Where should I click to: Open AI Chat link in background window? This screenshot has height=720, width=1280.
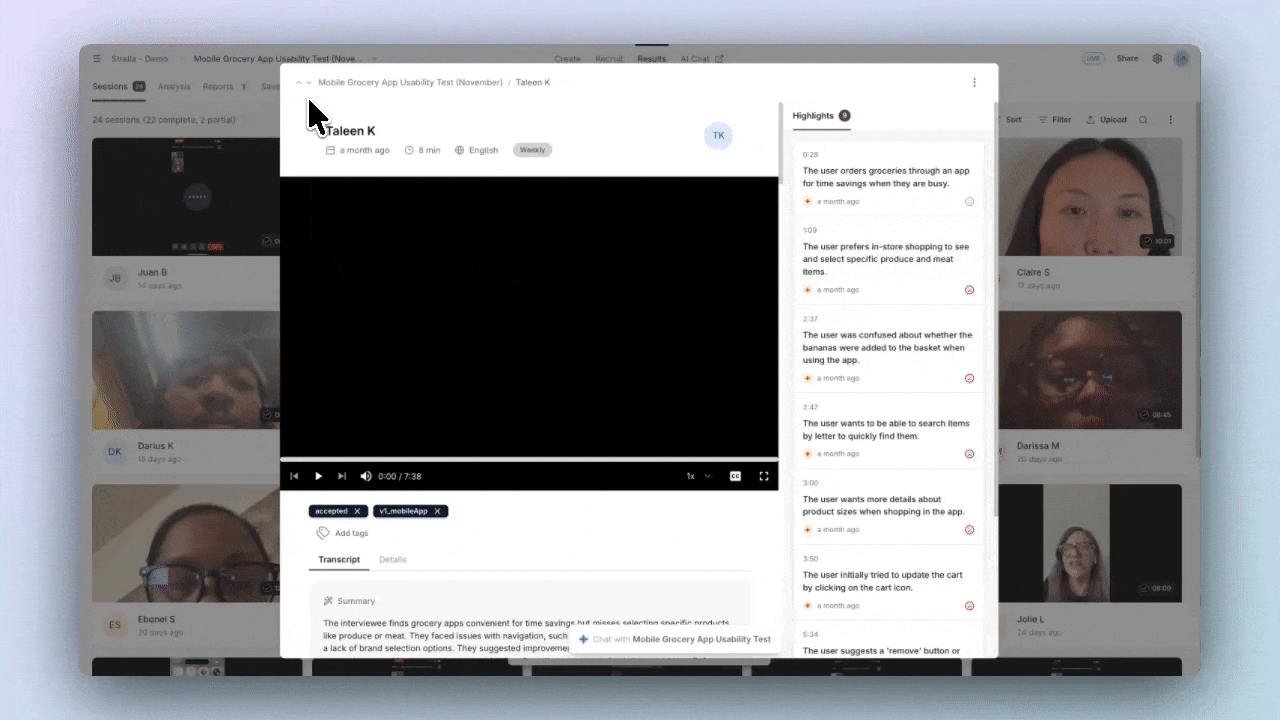702,59
